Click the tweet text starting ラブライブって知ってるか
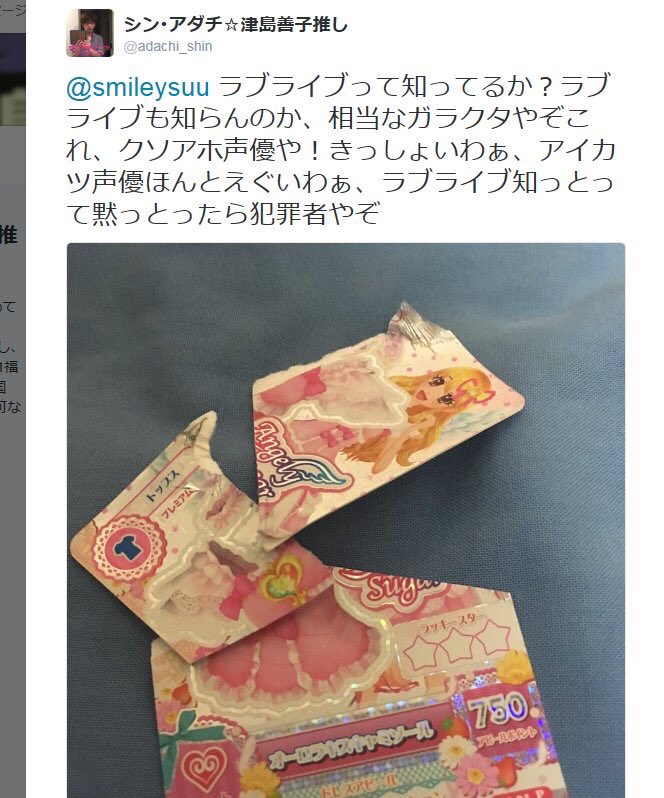This screenshot has width=664, height=798. pyautogui.click(x=341, y=150)
